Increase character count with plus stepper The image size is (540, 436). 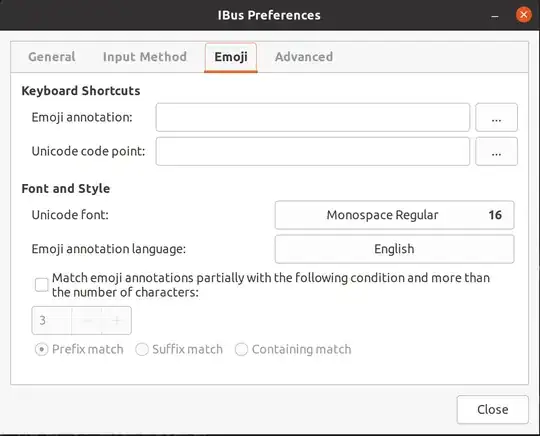pyautogui.click(x=116, y=321)
